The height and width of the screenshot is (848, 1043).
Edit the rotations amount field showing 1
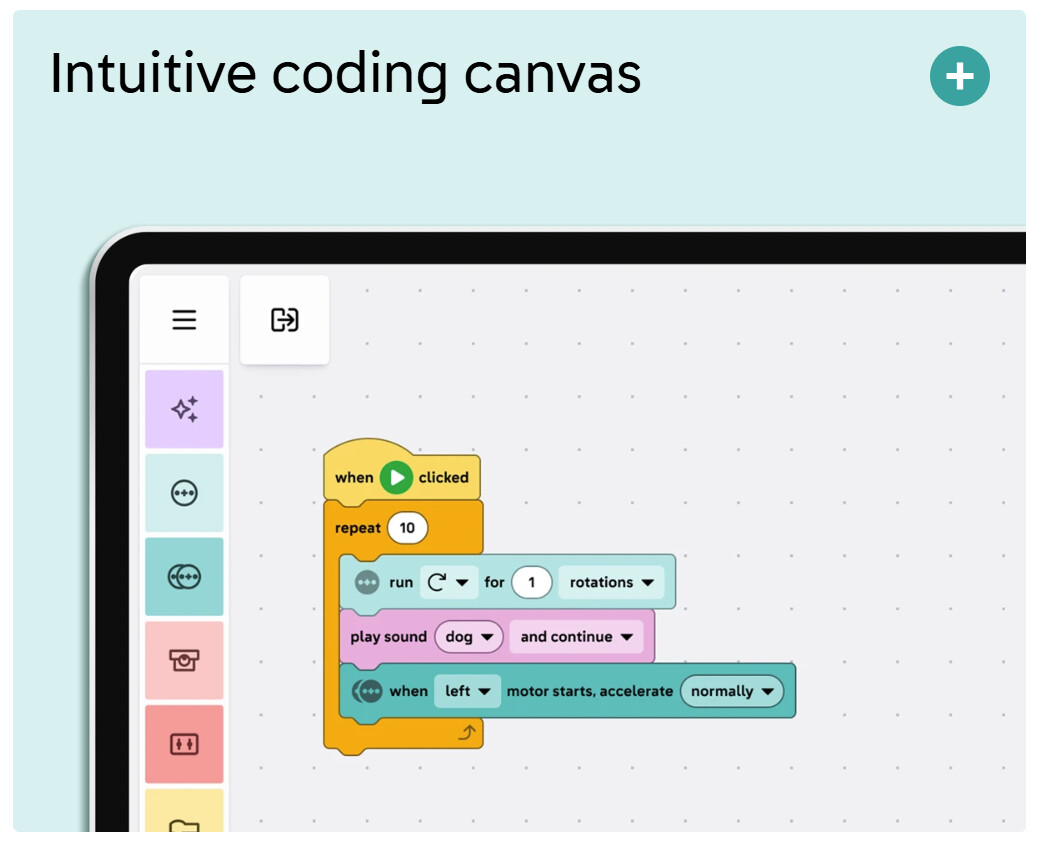[x=531, y=582]
